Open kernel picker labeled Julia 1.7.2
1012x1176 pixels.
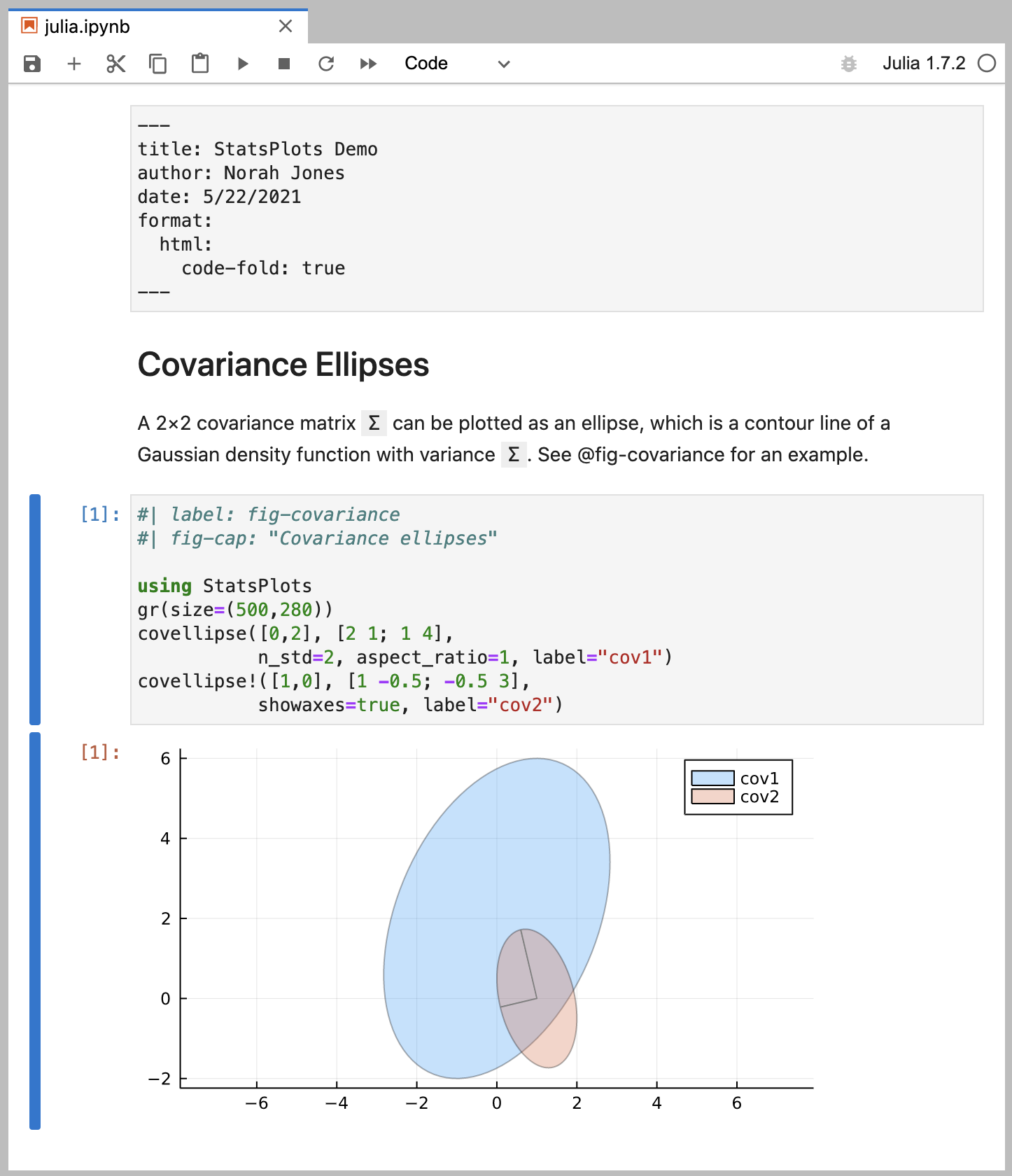[925, 63]
